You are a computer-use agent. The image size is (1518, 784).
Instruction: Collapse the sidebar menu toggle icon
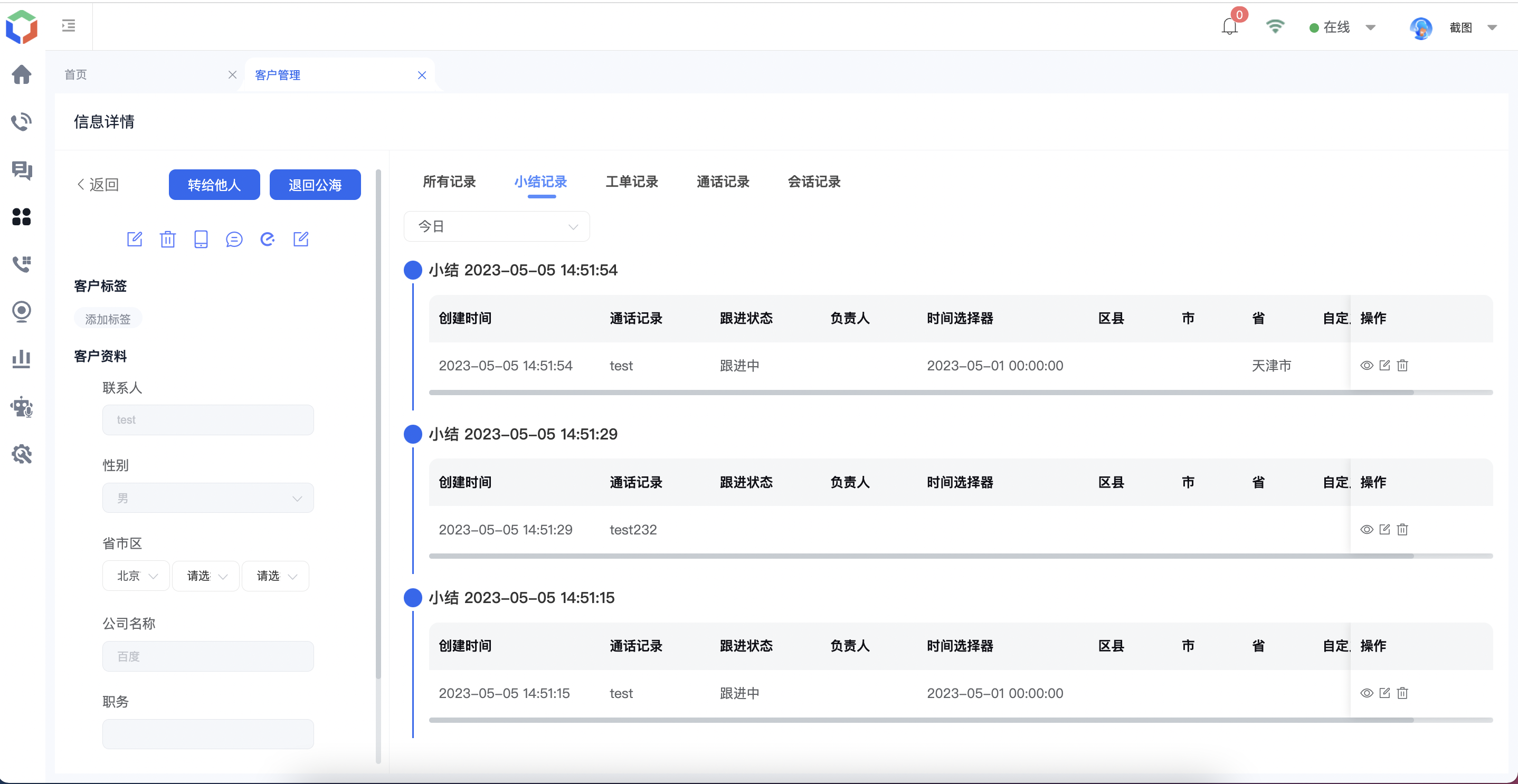tap(69, 25)
